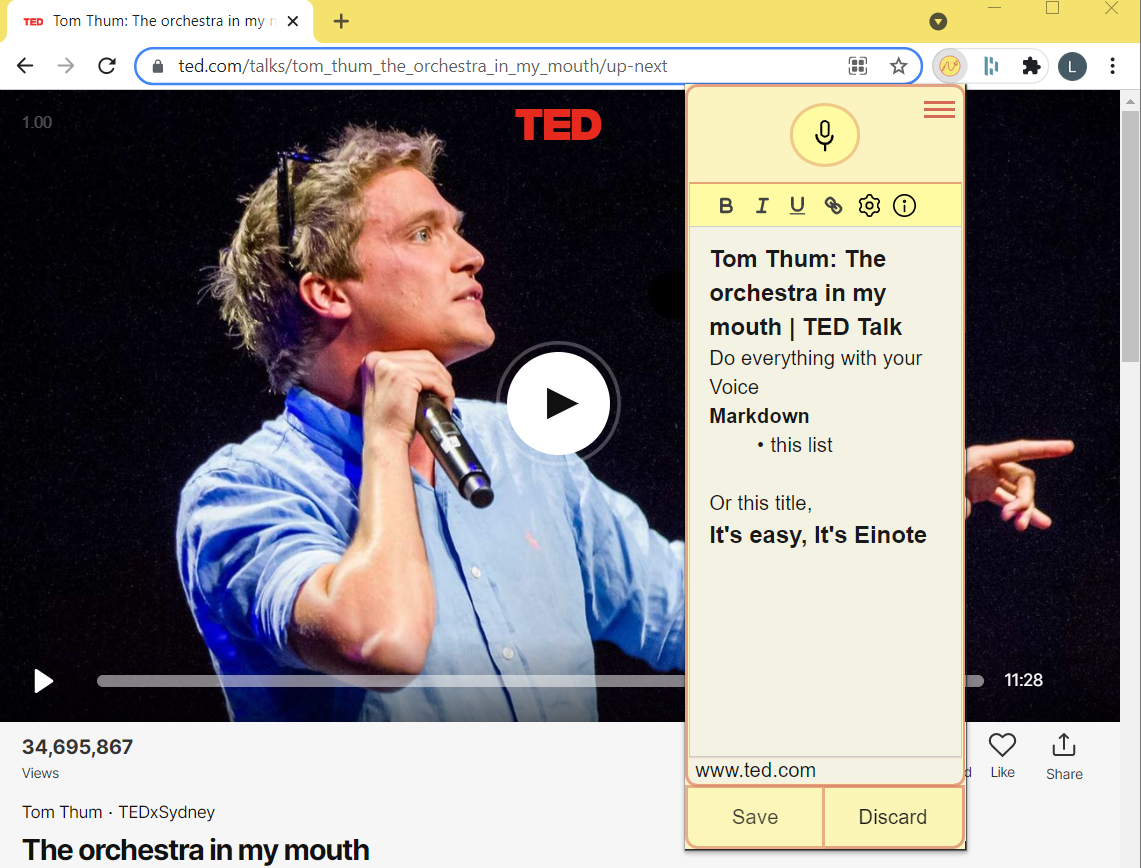Open the tab search dropdown arrow
This screenshot has width=1141, height=868.
pyautogui.click(x=938, y=21)
